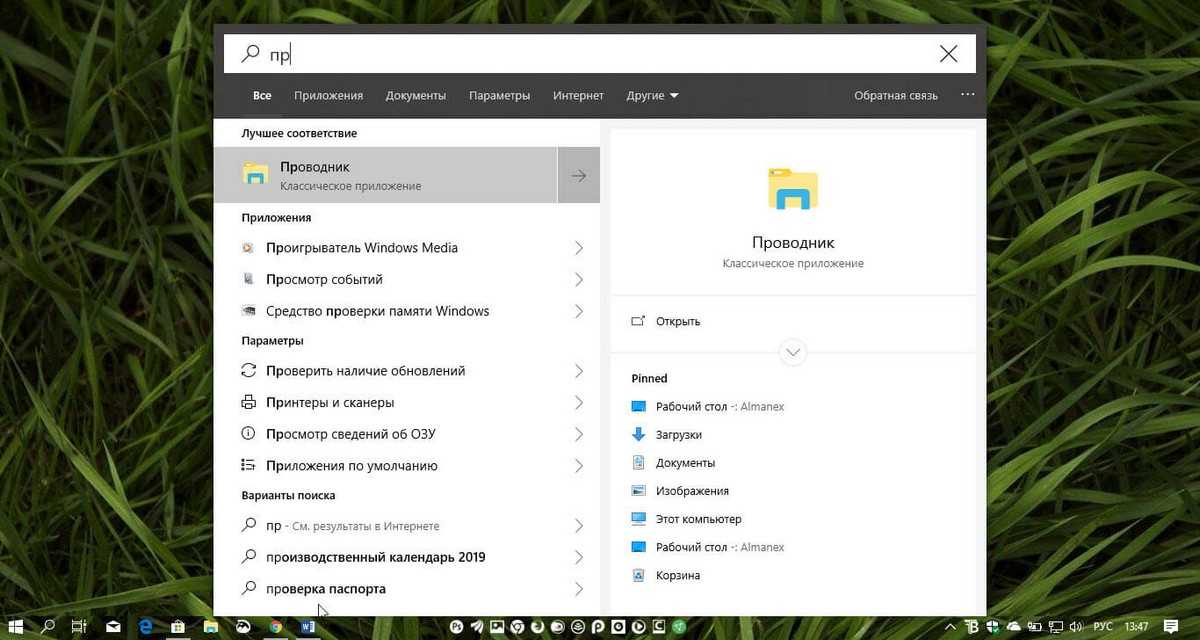Click the Загрузки pinned folder
Viewport: 1200px width, 640px height.
tap(678, 435)
